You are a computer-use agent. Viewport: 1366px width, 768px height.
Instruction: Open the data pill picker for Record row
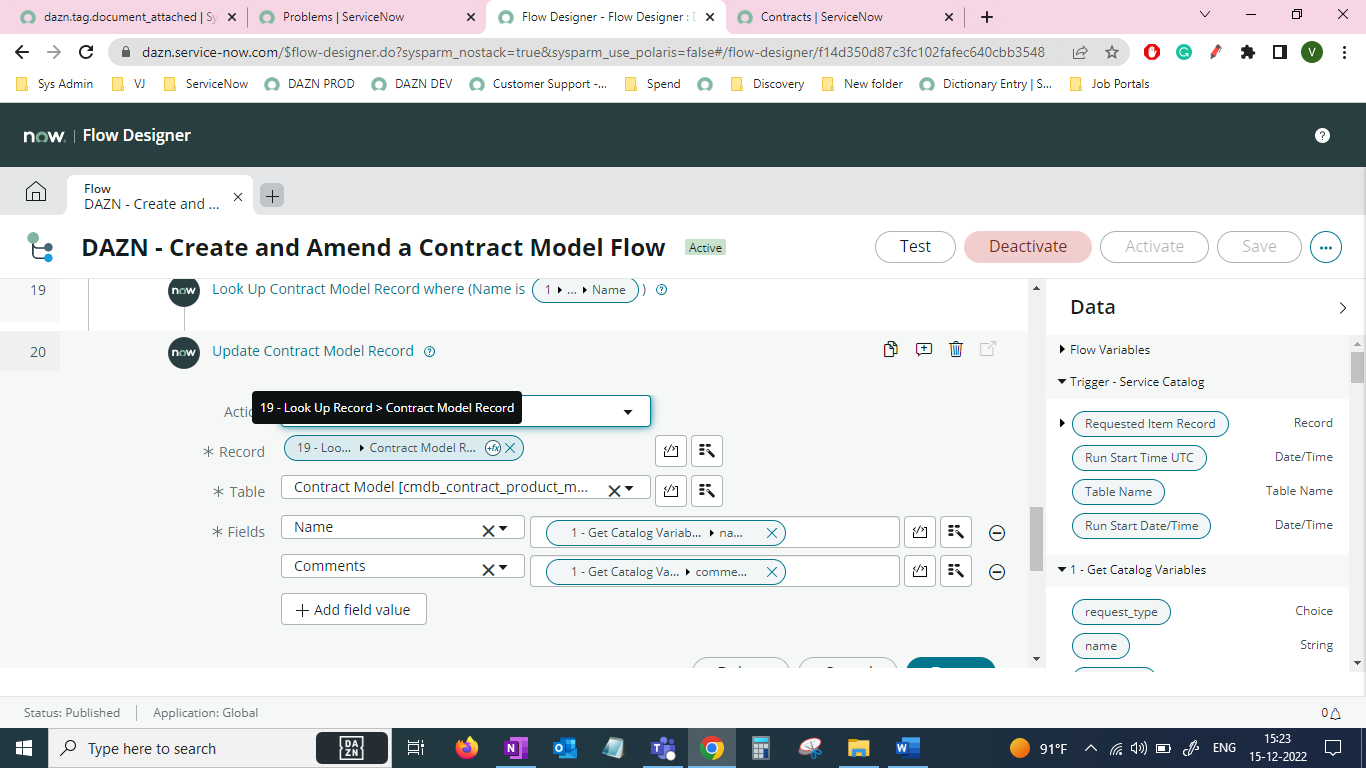707,451
